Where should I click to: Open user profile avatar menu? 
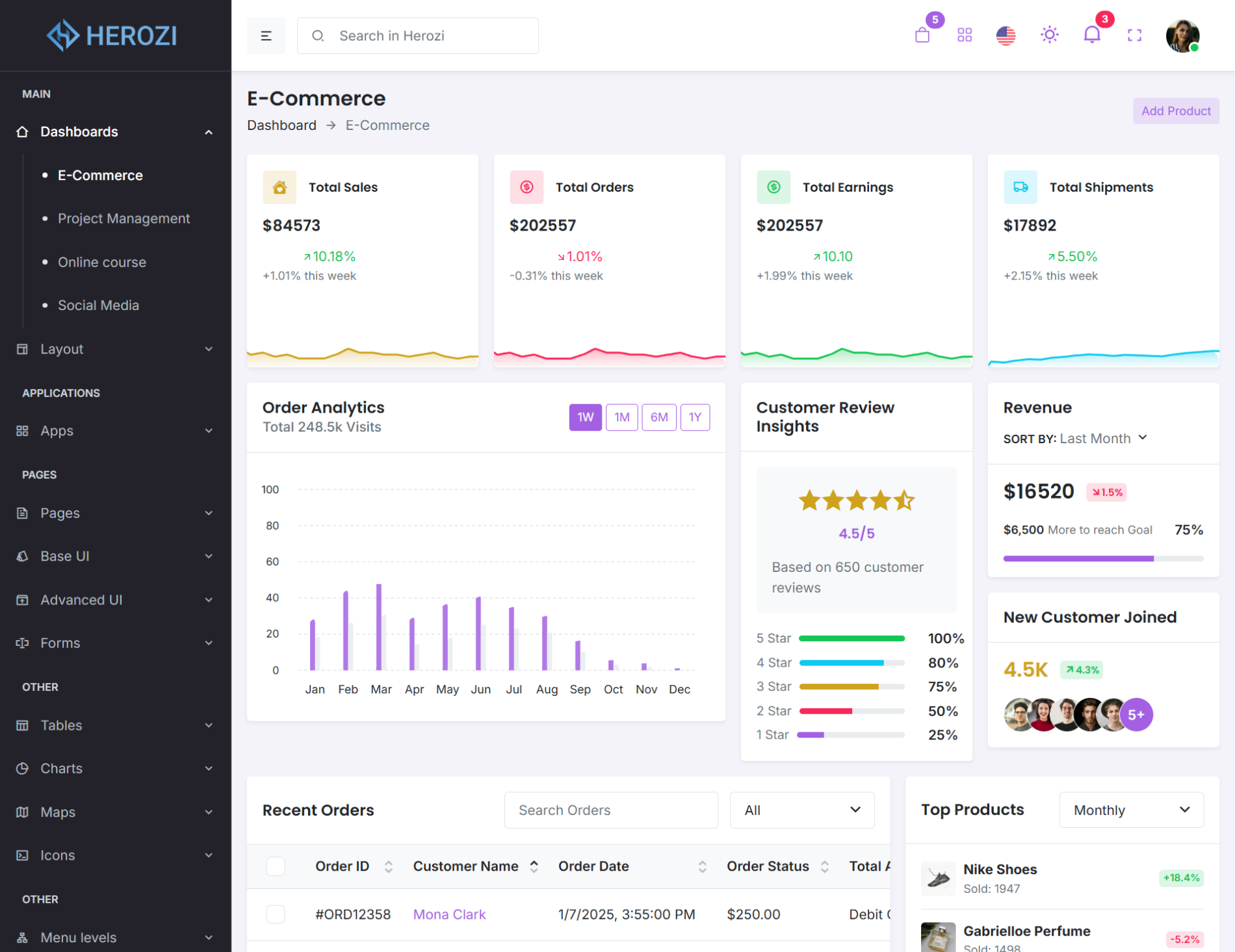click(1182, 36)
